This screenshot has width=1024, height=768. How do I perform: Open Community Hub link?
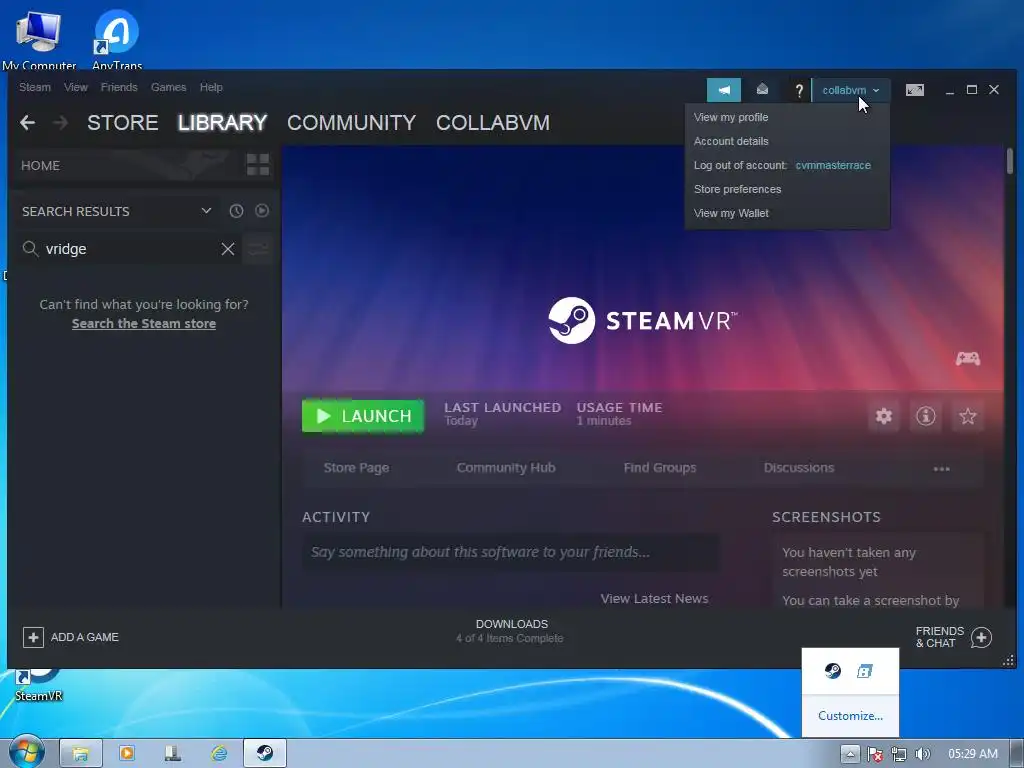pos(506,468)
